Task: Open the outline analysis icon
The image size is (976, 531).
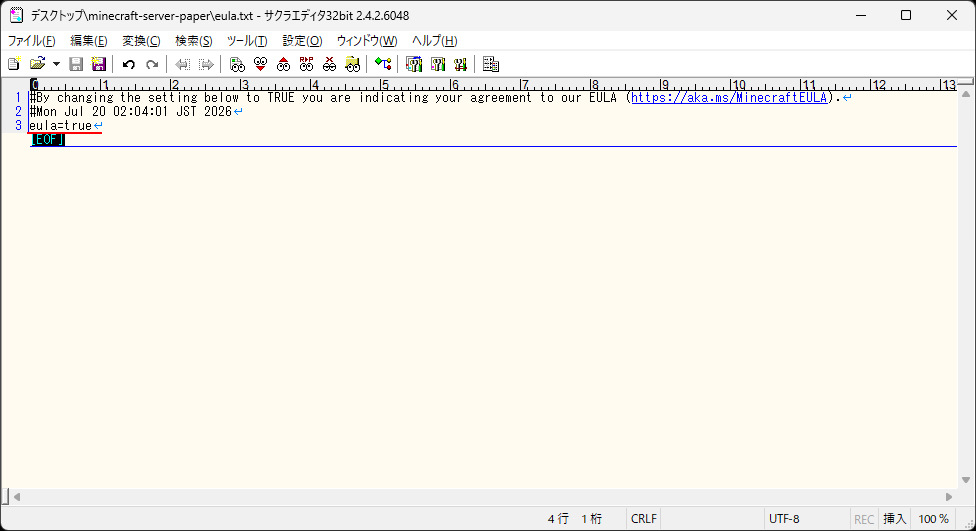Action: tap(383, 64)
